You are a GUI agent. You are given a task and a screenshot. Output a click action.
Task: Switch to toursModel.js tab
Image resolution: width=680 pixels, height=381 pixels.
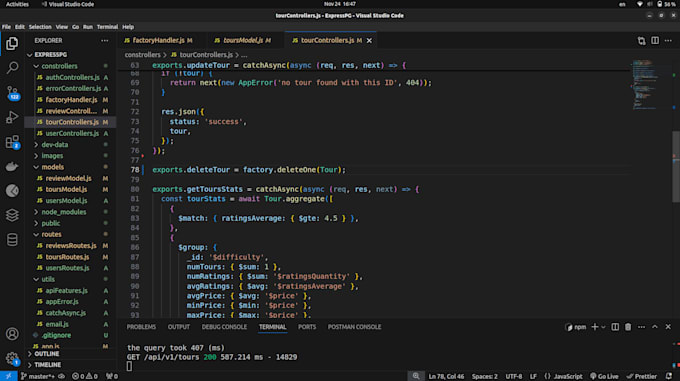click(x=242, y=40)
